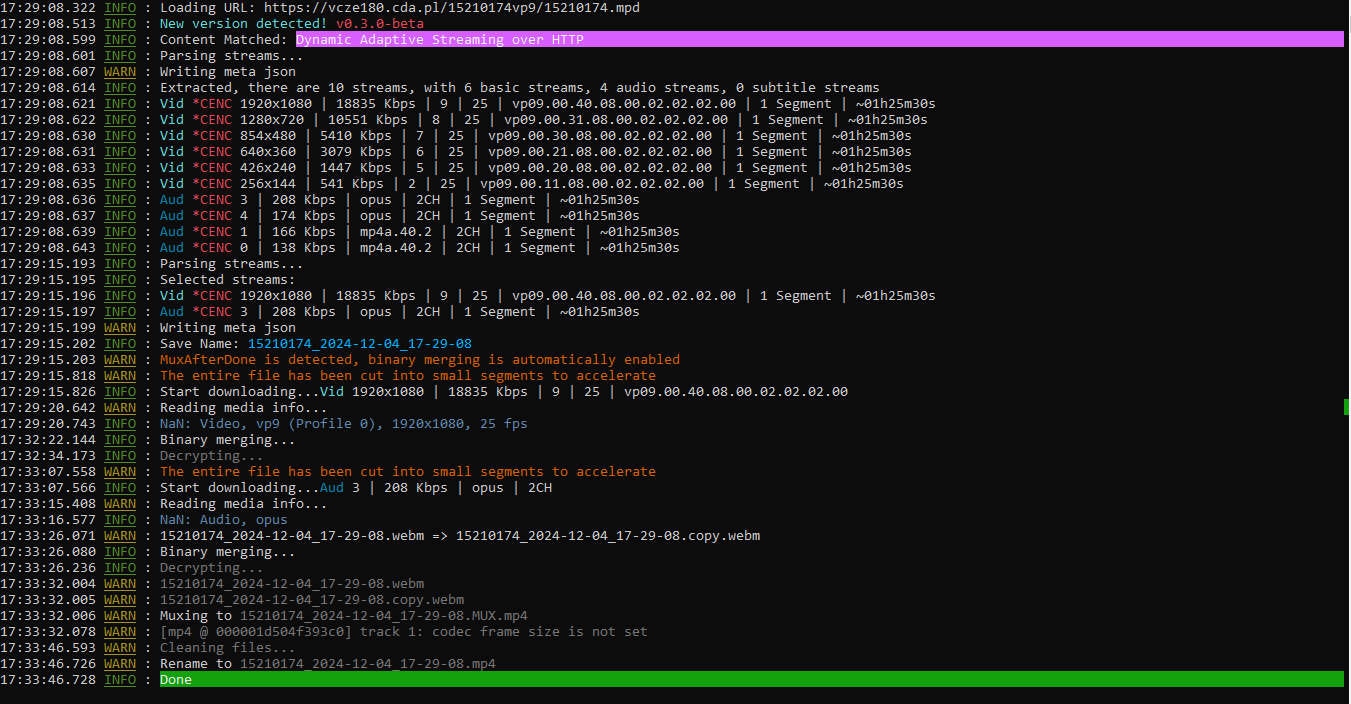This screenshot has height=704, width=1351.
Task: Click 'Start downloading...Aud 3 | 208 Kbps' line
Action: [x=356, y=488]
